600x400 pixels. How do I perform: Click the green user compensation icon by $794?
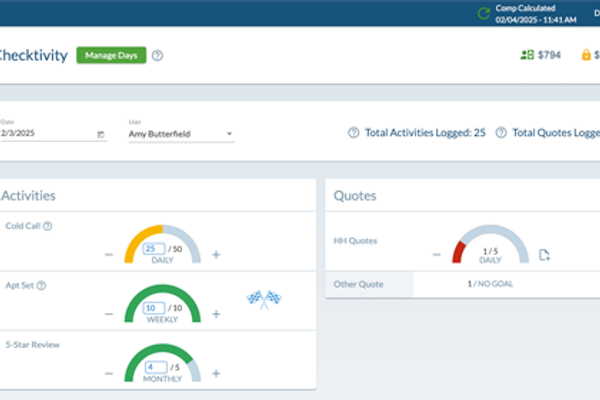(527, 55)
